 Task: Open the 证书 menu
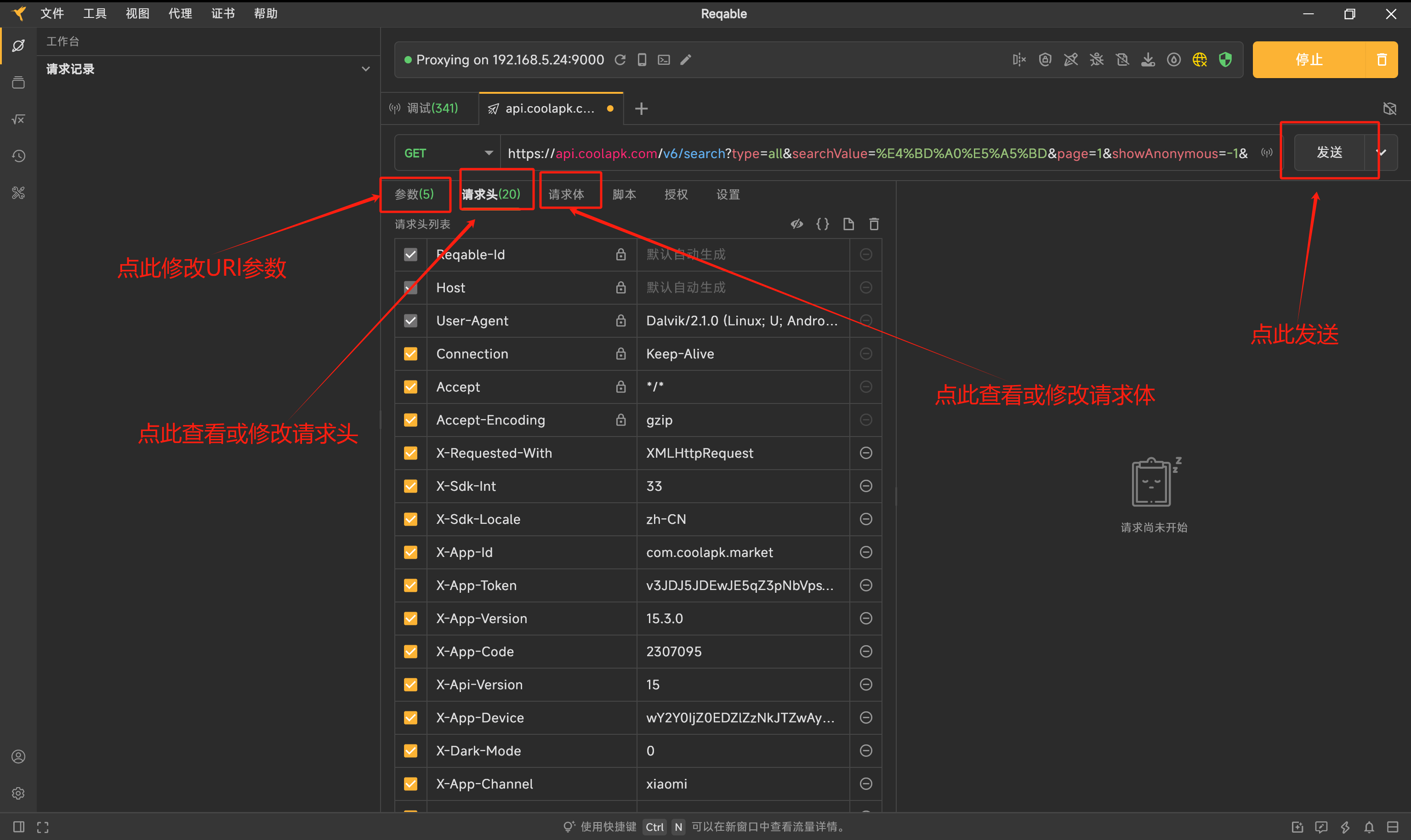coord(223,14)
